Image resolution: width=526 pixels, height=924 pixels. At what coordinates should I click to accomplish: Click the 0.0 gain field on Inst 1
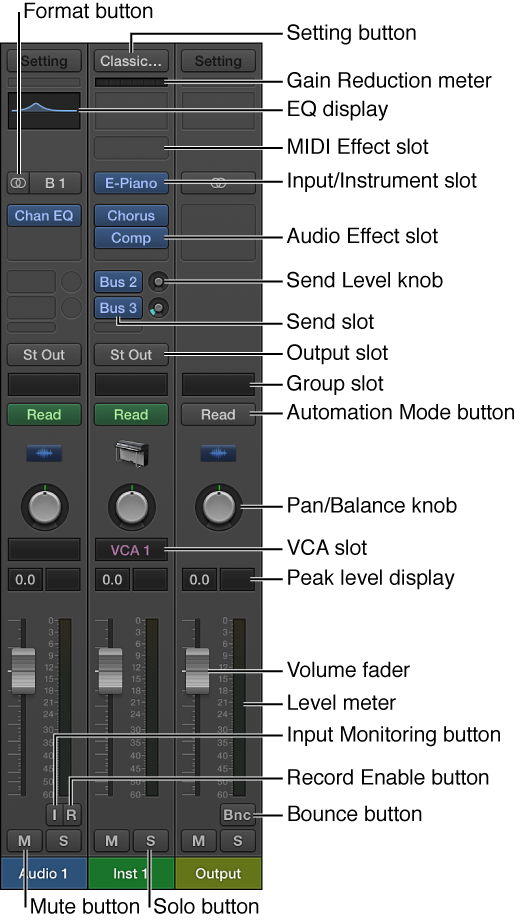112,580
